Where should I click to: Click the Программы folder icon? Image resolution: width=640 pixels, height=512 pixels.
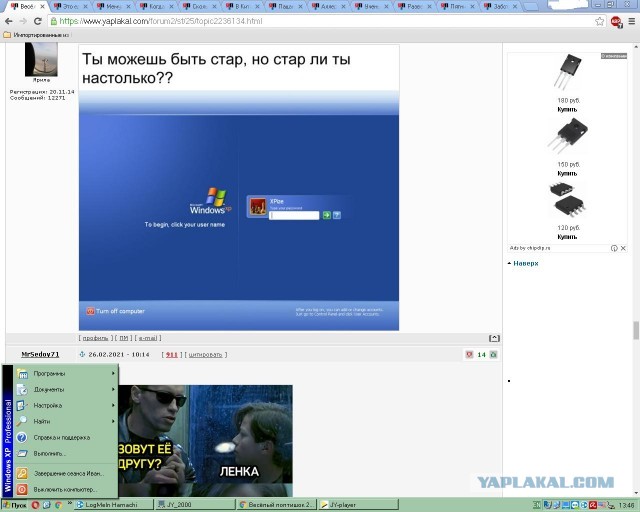pos(22,374)
